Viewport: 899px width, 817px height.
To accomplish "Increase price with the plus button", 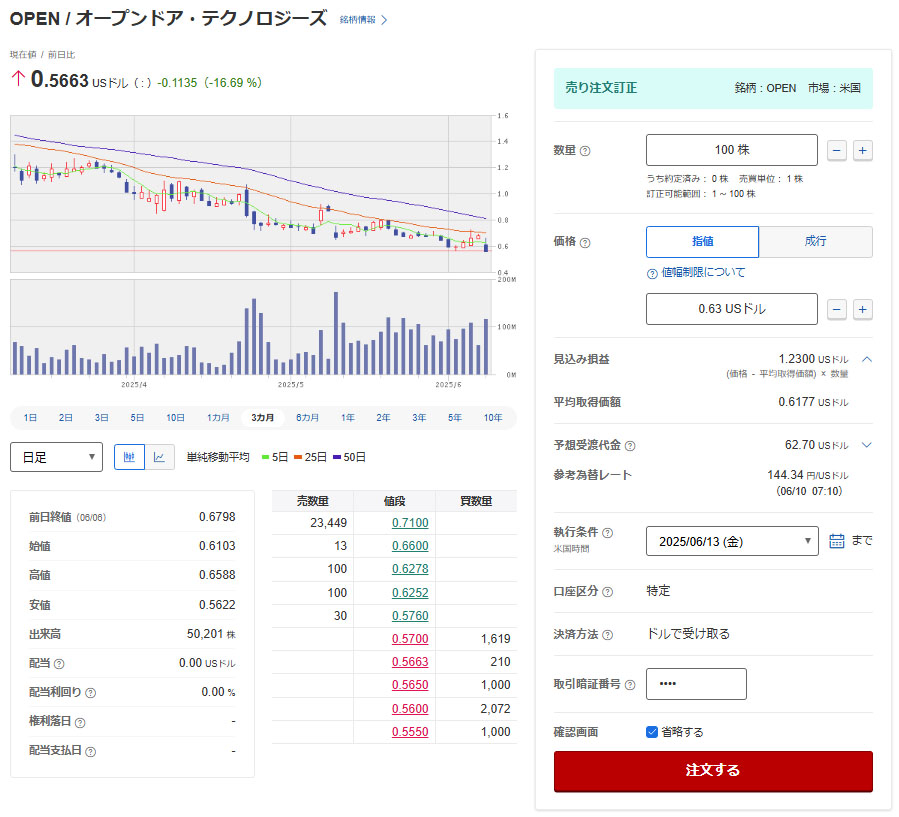I will 862,309.
